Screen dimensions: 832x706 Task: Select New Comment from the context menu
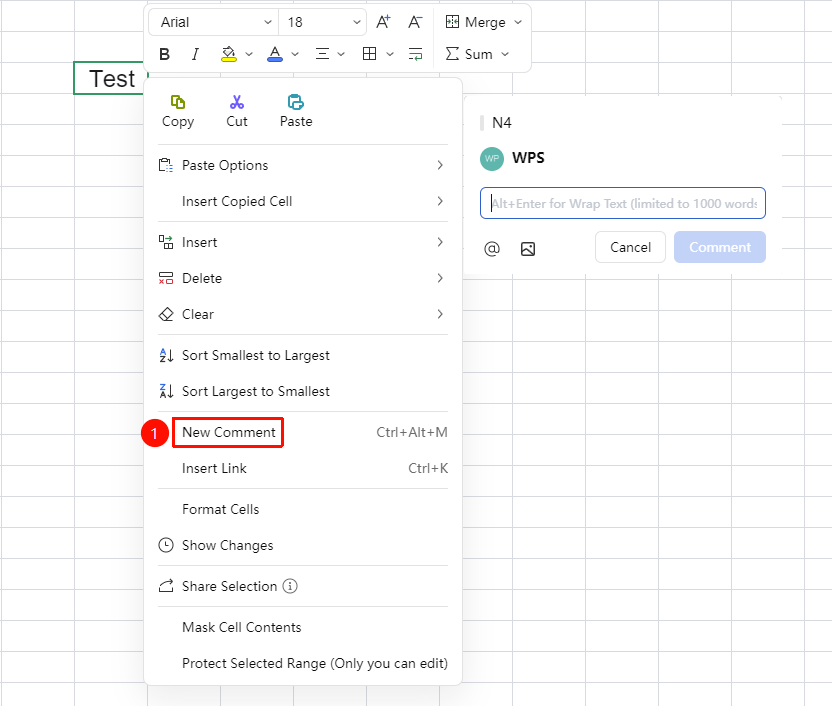[x=303, y=432]
